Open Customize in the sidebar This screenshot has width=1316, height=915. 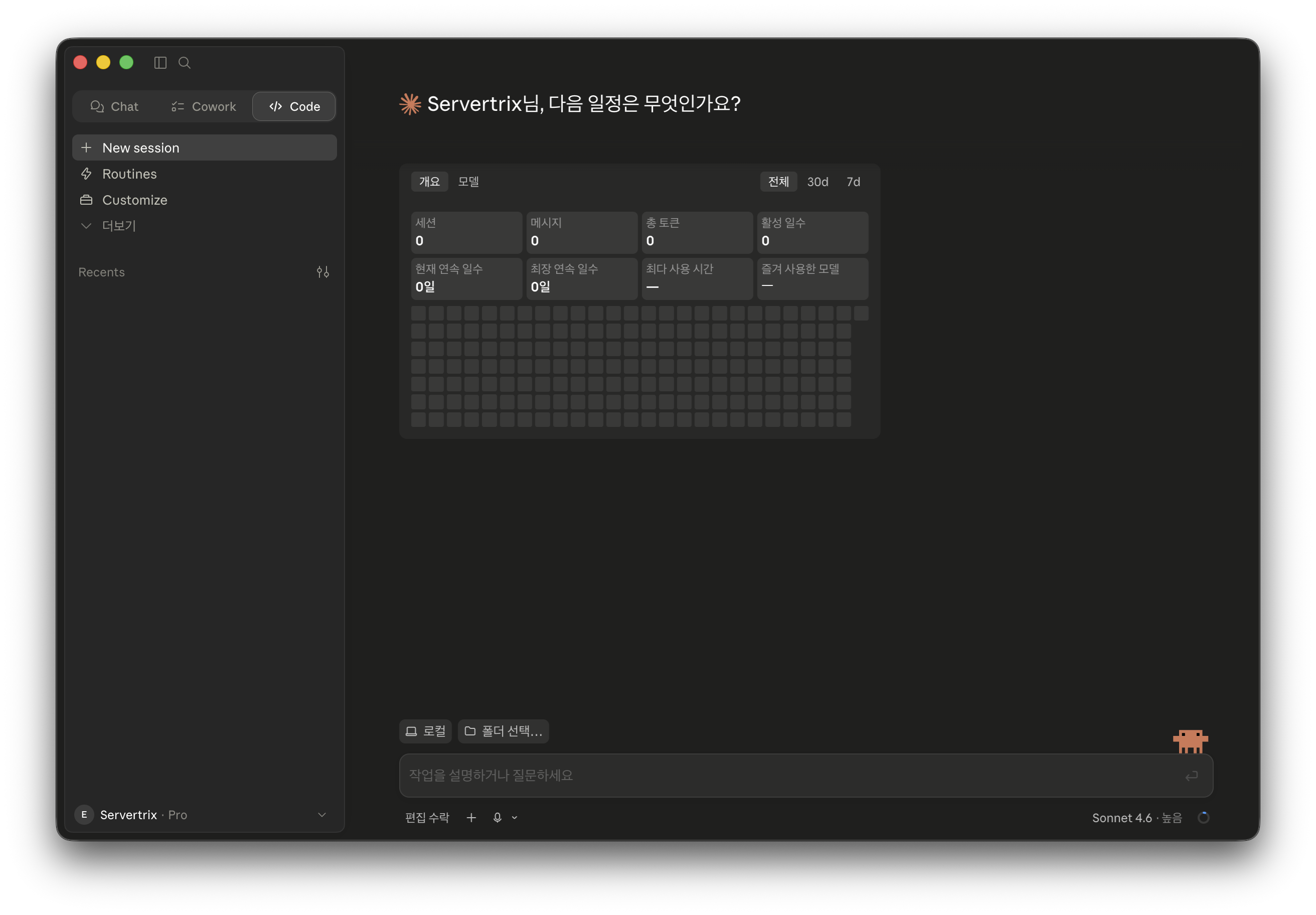click(x=205, y=200)
